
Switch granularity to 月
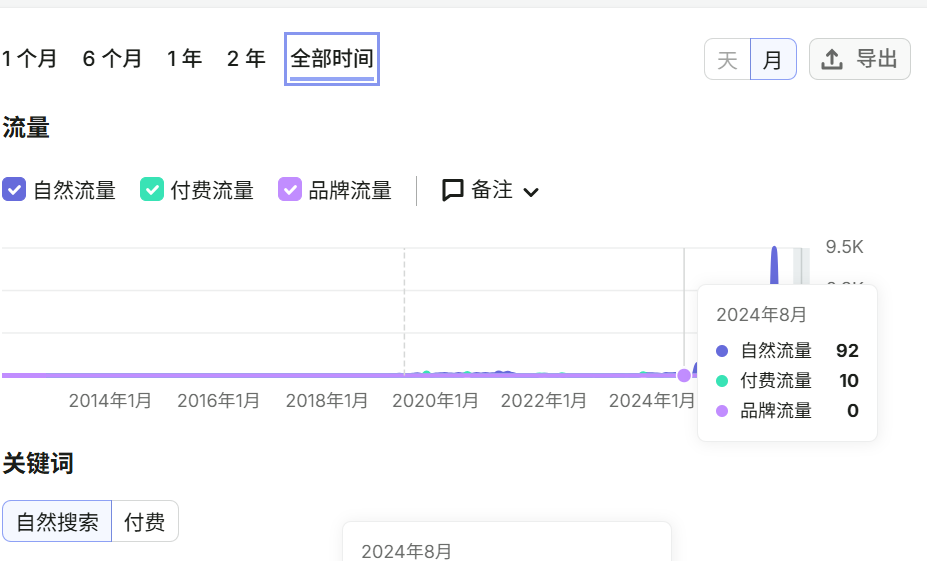click(773, 59)
